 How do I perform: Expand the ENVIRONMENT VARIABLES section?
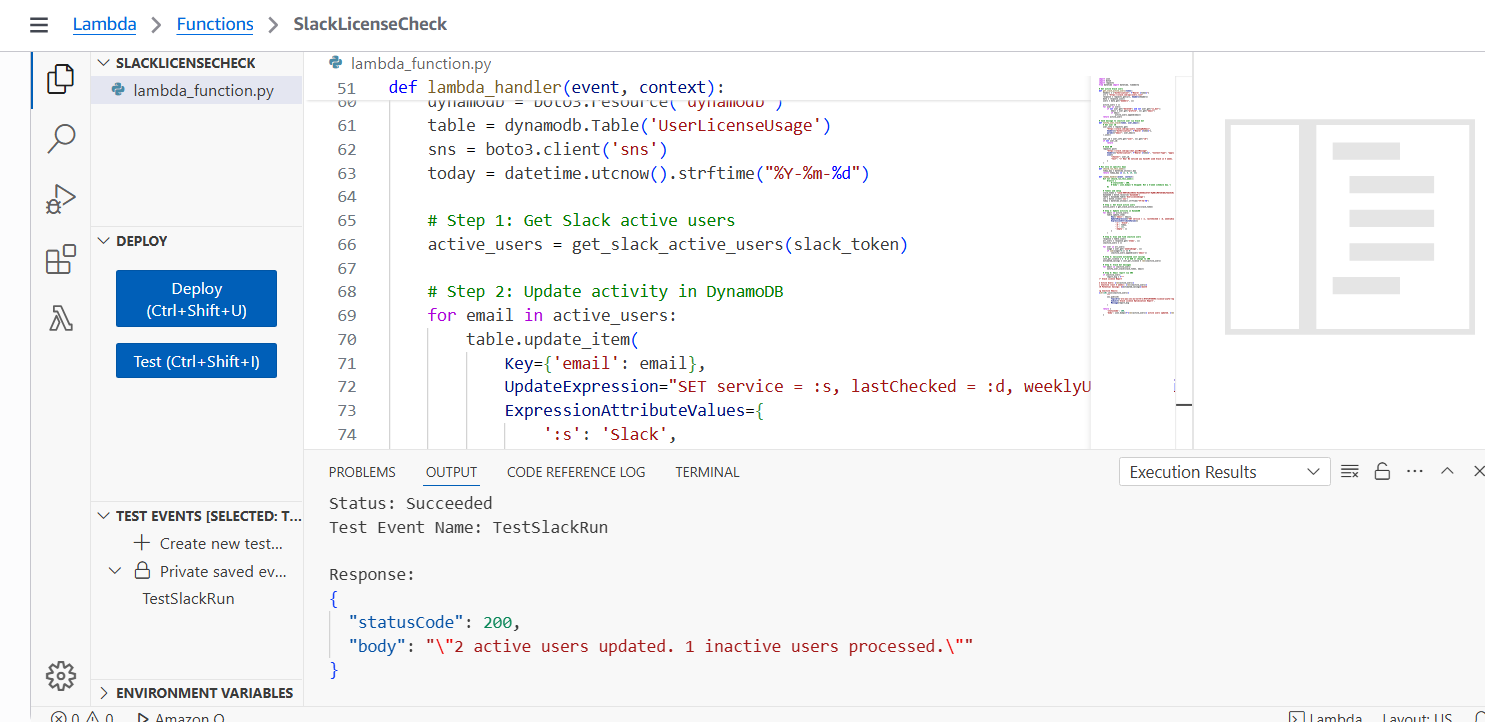103,693
